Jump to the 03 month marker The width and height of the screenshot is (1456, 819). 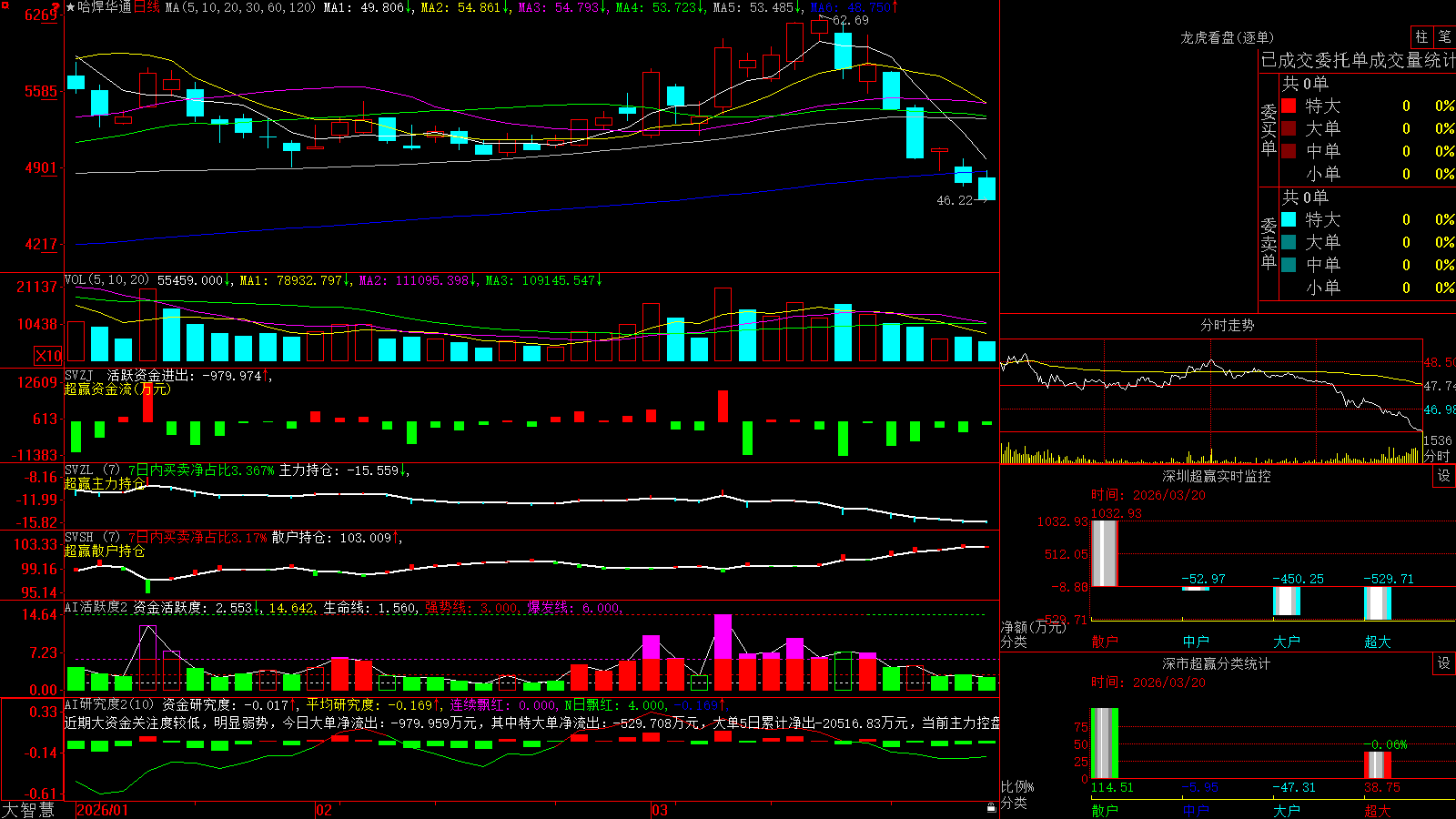coord(660,810)
